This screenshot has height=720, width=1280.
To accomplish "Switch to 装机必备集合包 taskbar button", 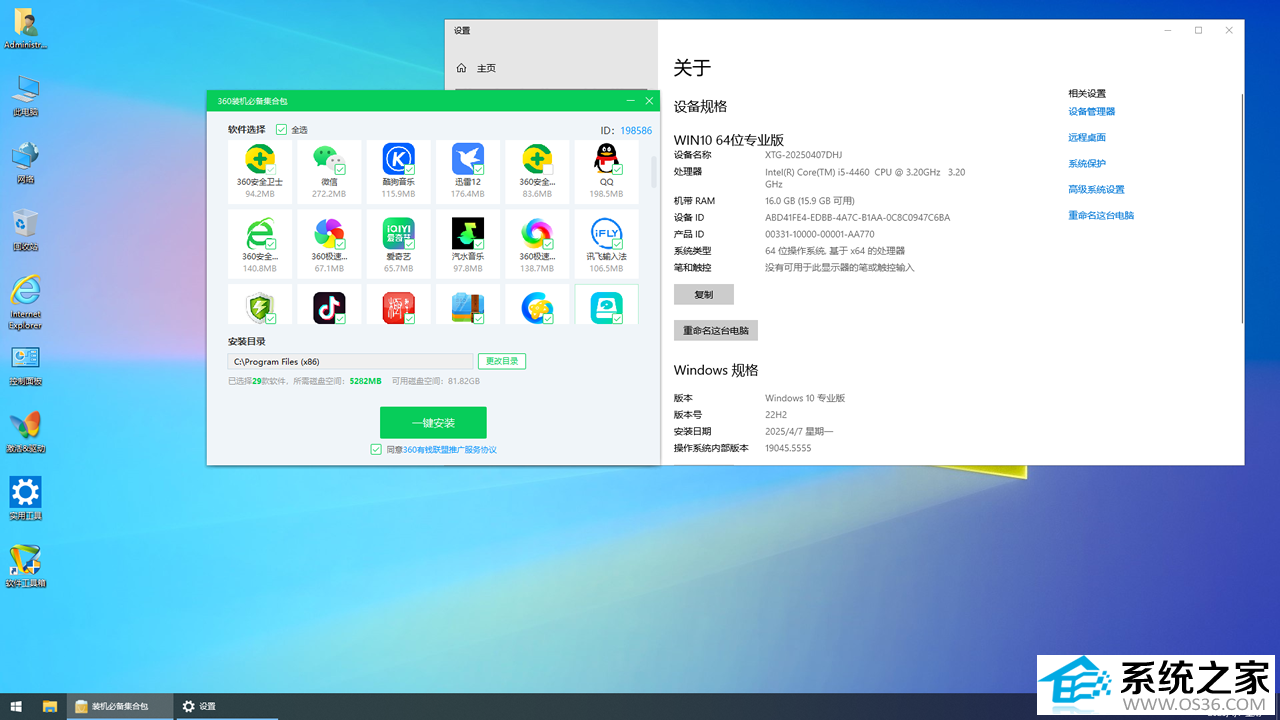I will click(120, 706).
